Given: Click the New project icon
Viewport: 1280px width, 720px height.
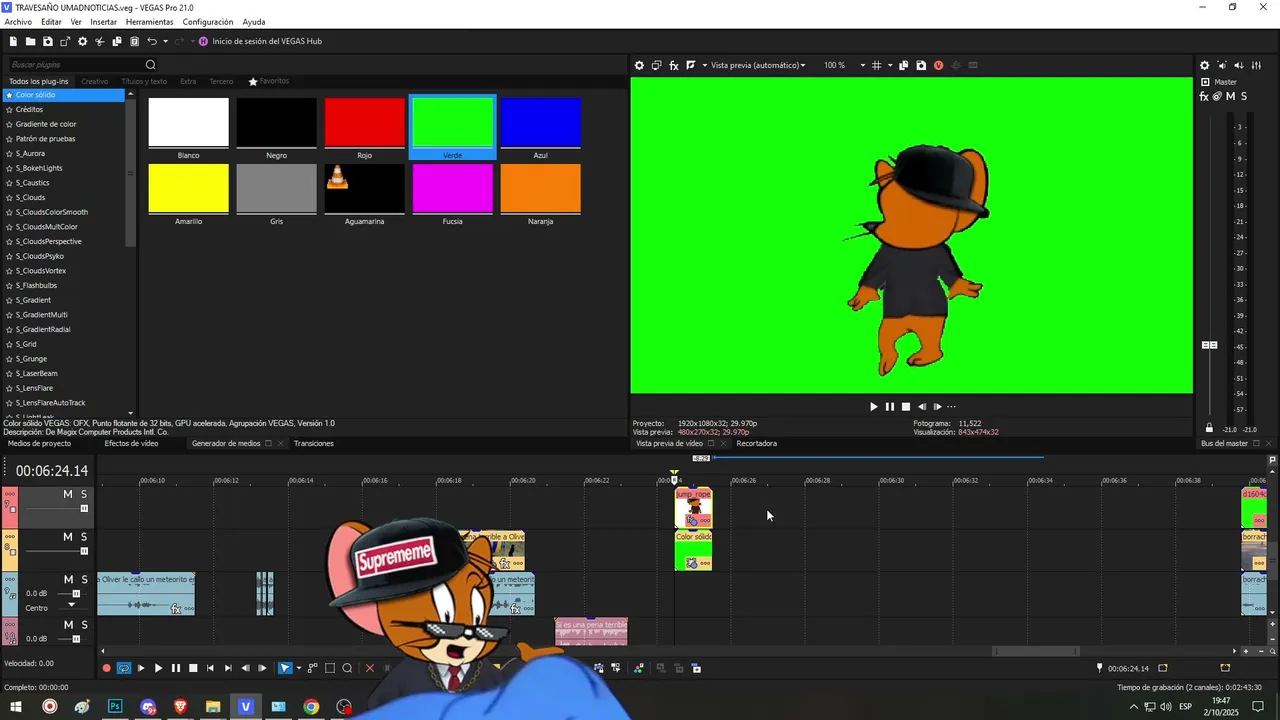Looking at the screenshot, I should pos(13,41).
